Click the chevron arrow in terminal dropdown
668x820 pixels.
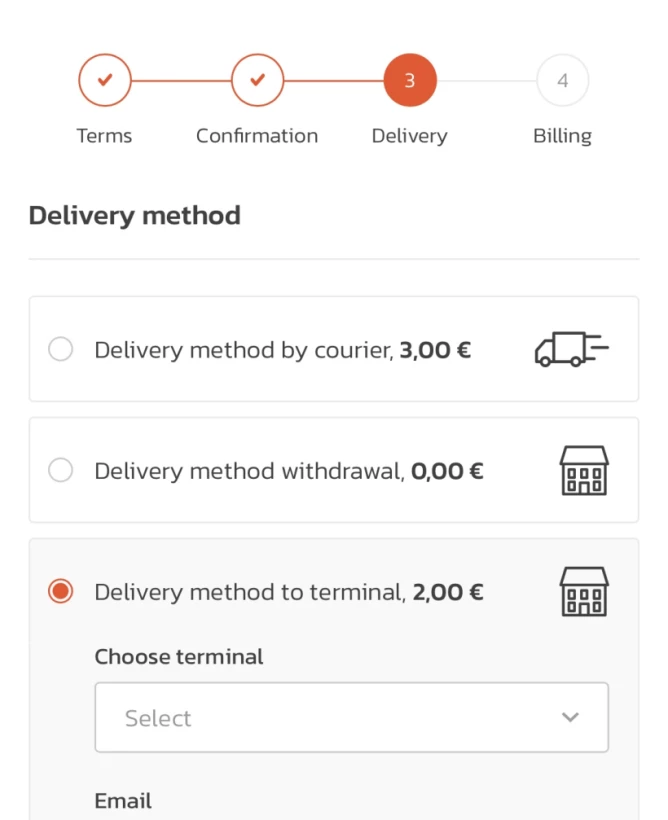pos(570,717)
